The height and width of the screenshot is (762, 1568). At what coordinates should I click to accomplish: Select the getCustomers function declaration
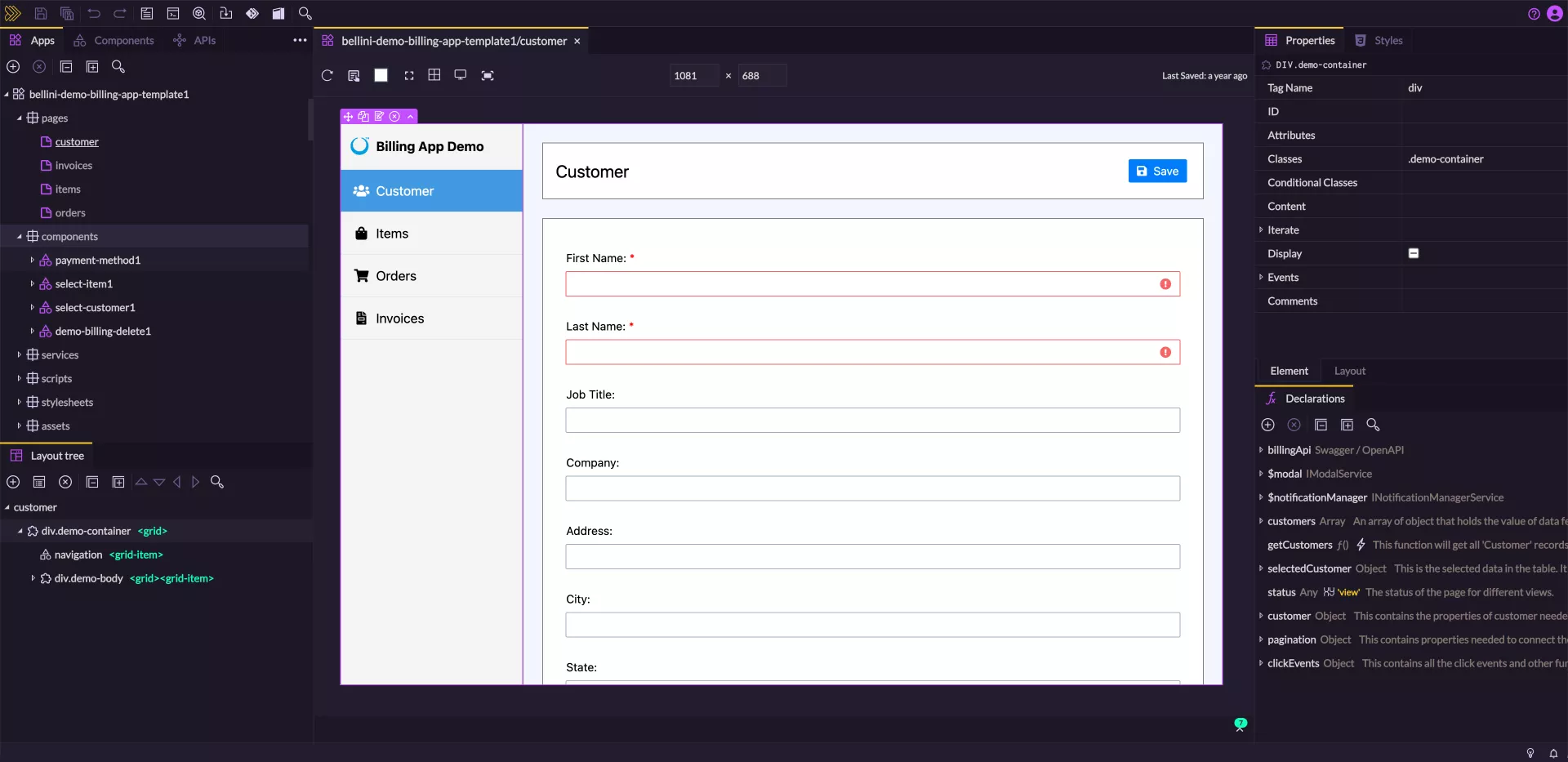(1299, 545)
